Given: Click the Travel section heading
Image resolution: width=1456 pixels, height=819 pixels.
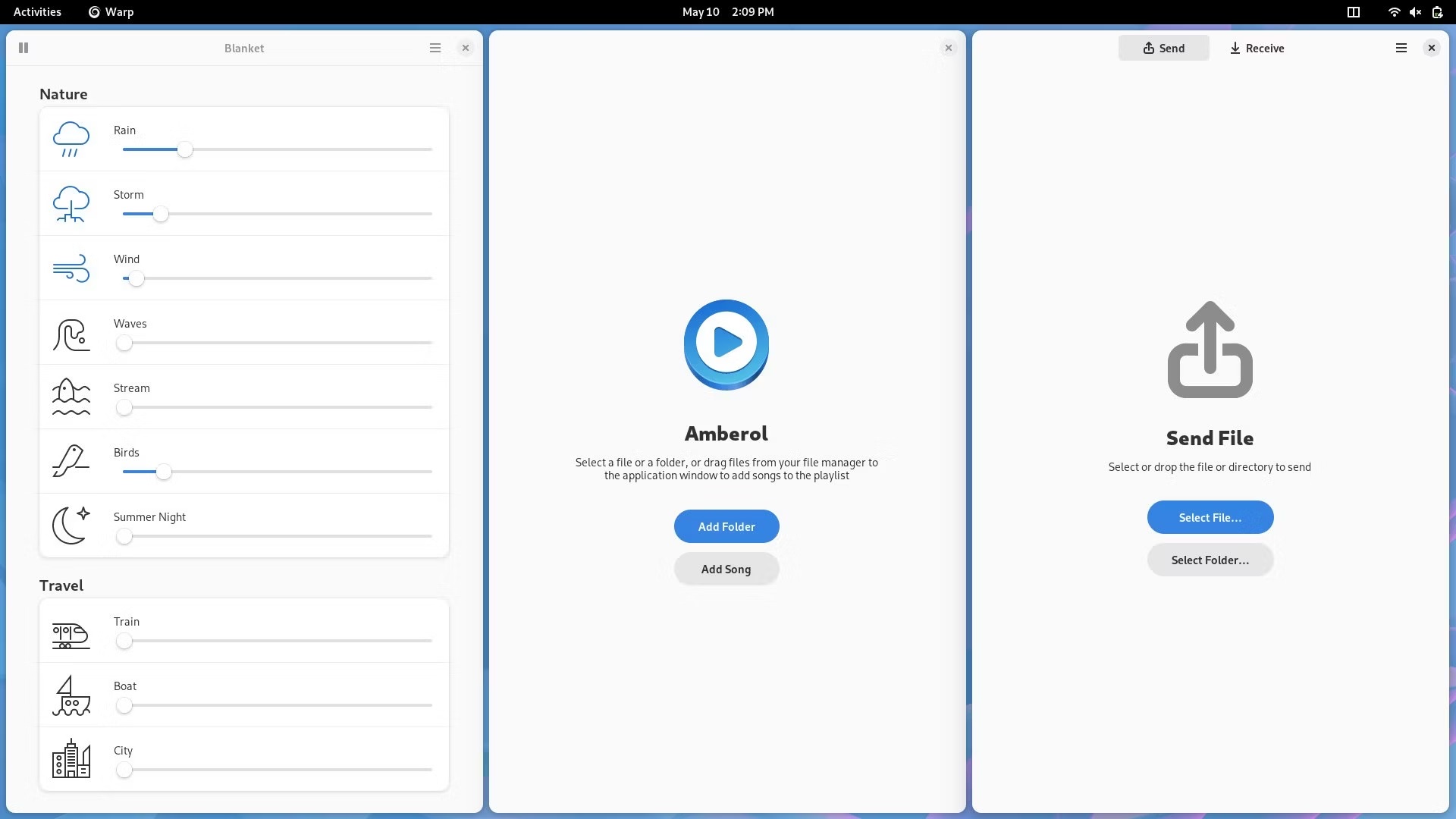Looking at the screenshot, I should (x=61, y=585).
